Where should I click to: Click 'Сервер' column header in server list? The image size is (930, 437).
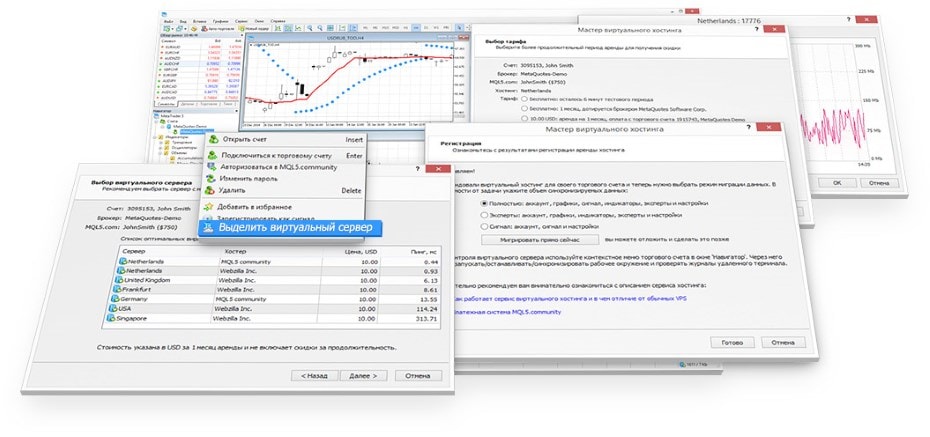click(133, 251)
